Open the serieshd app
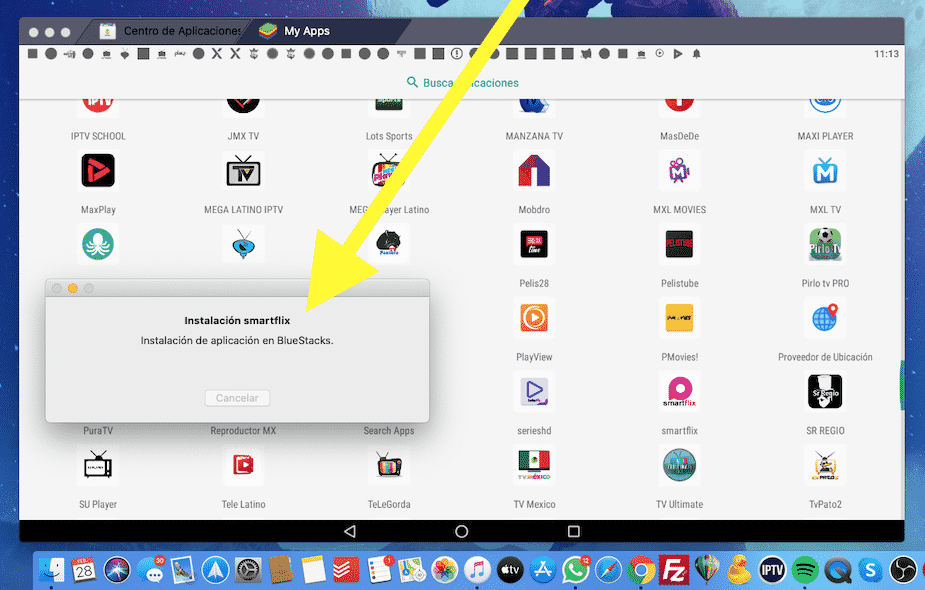 click(534, 391)
